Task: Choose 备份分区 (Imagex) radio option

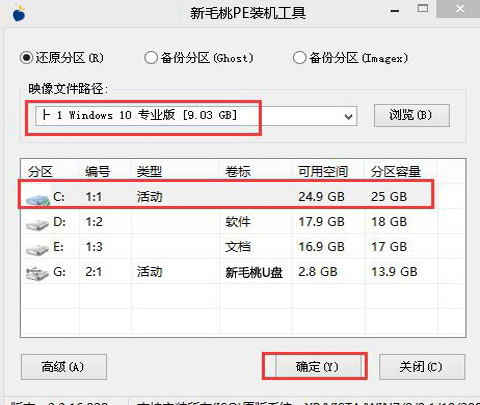Action: 299,58
